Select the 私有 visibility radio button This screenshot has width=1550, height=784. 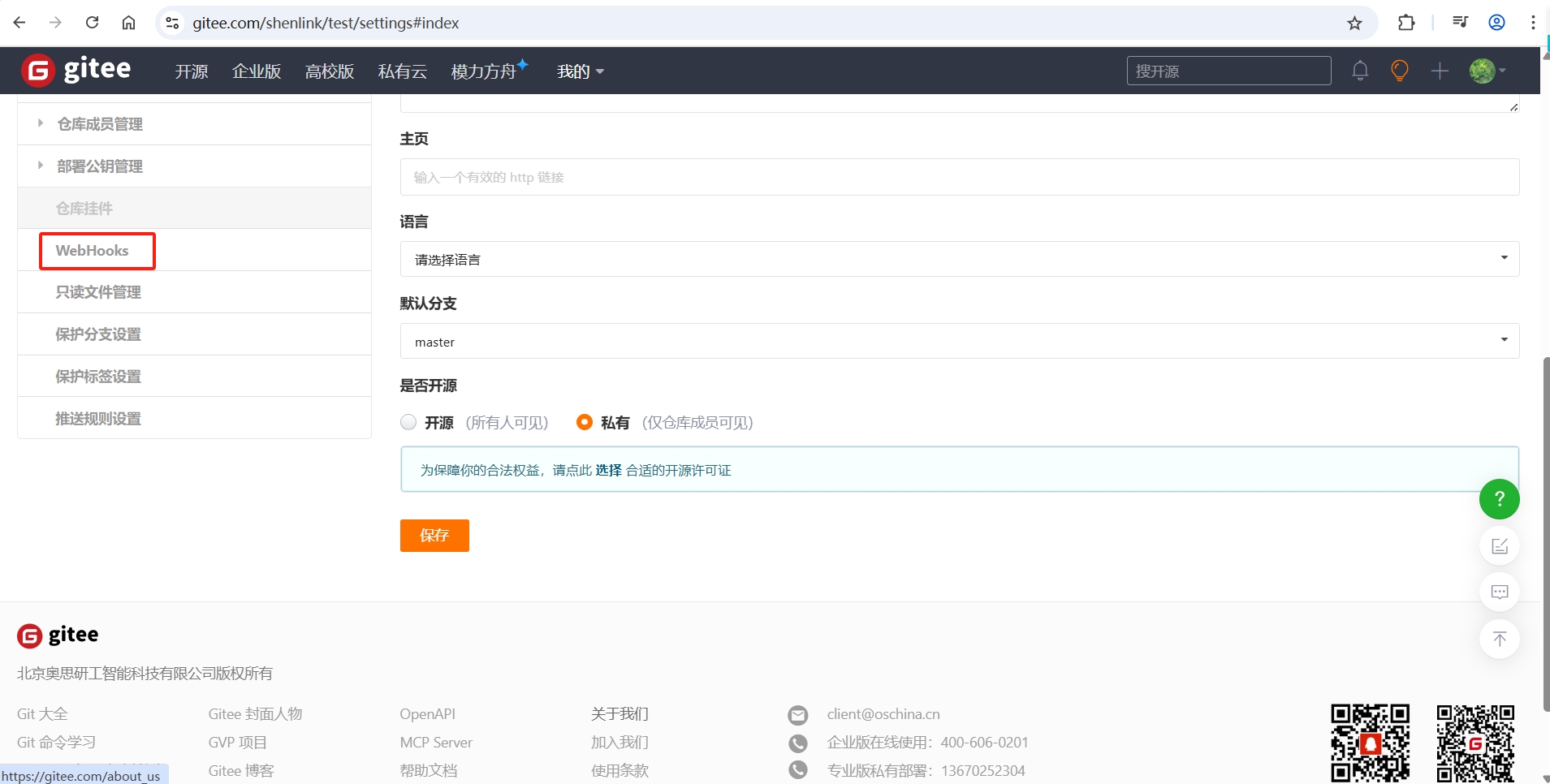(583, 422)
